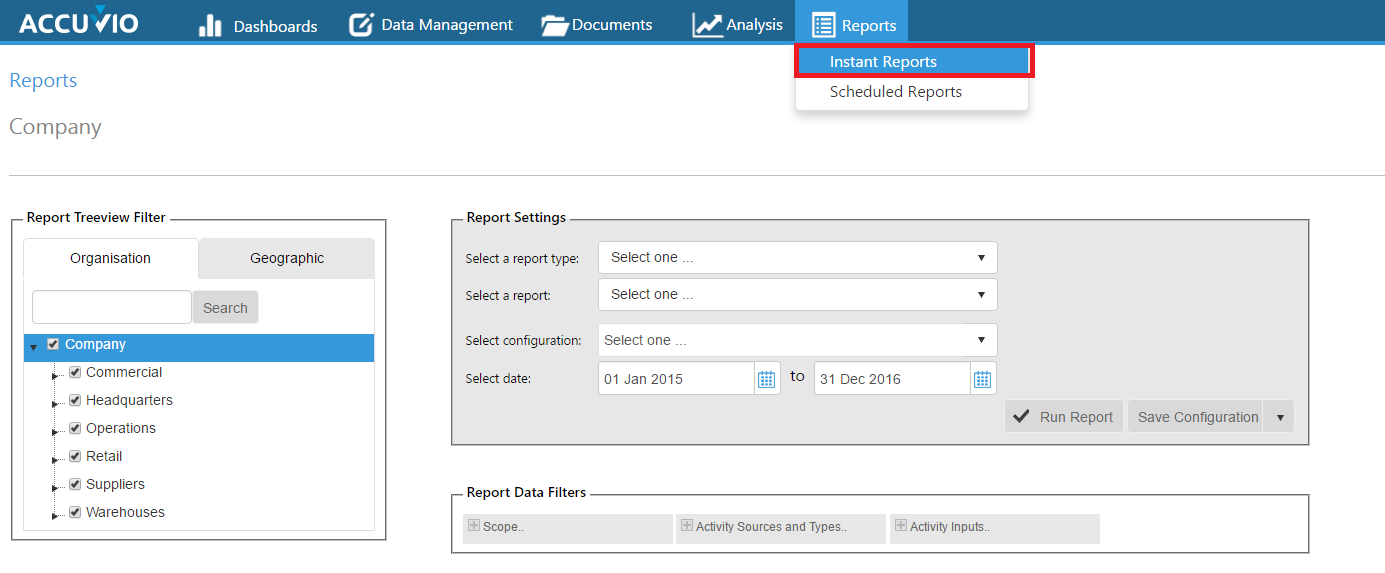Select the Company tree item label
This screenshot has height=573, width=1385.
(95, 344)
